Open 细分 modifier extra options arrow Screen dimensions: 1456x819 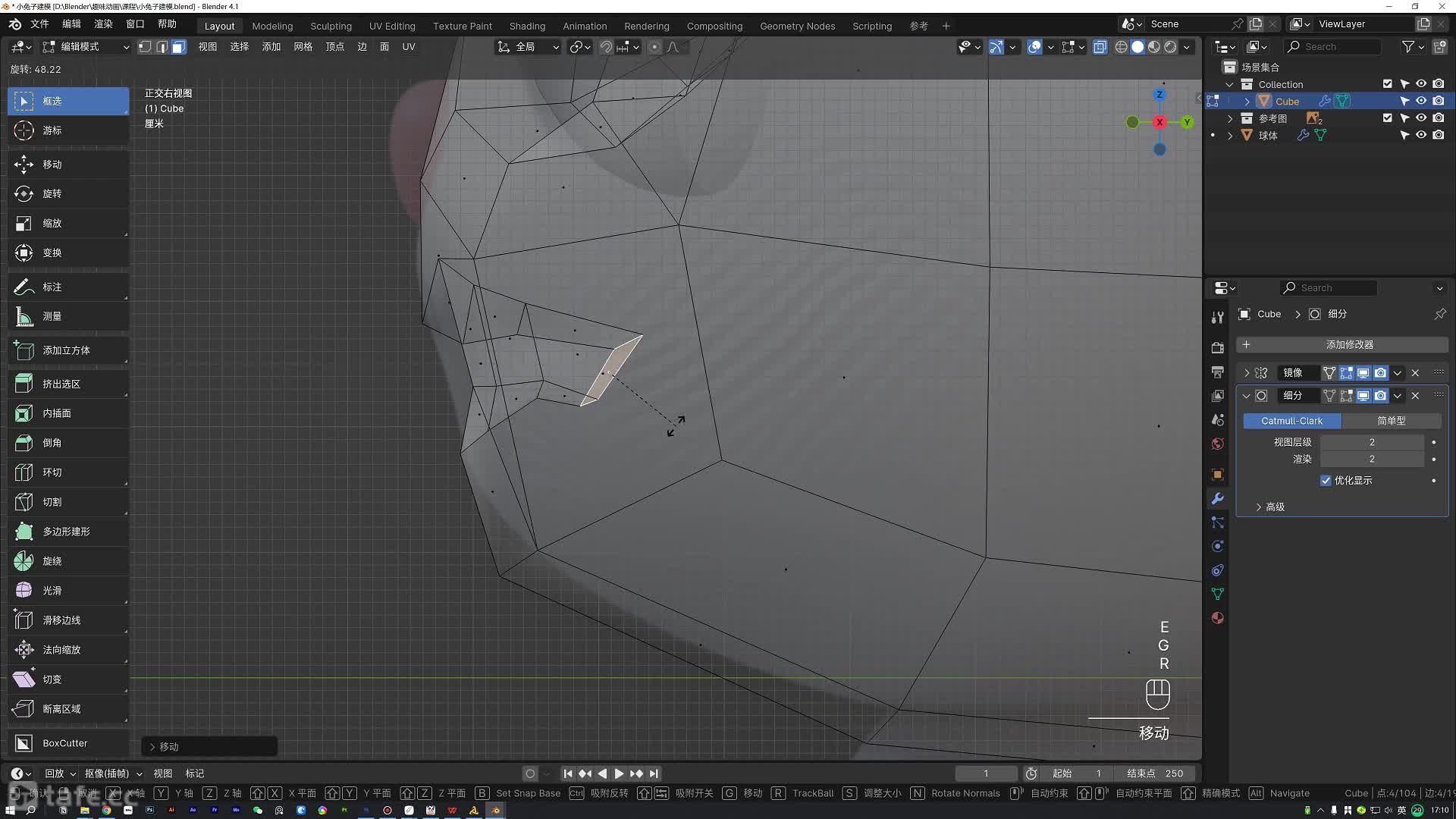tap(1398, 396)
